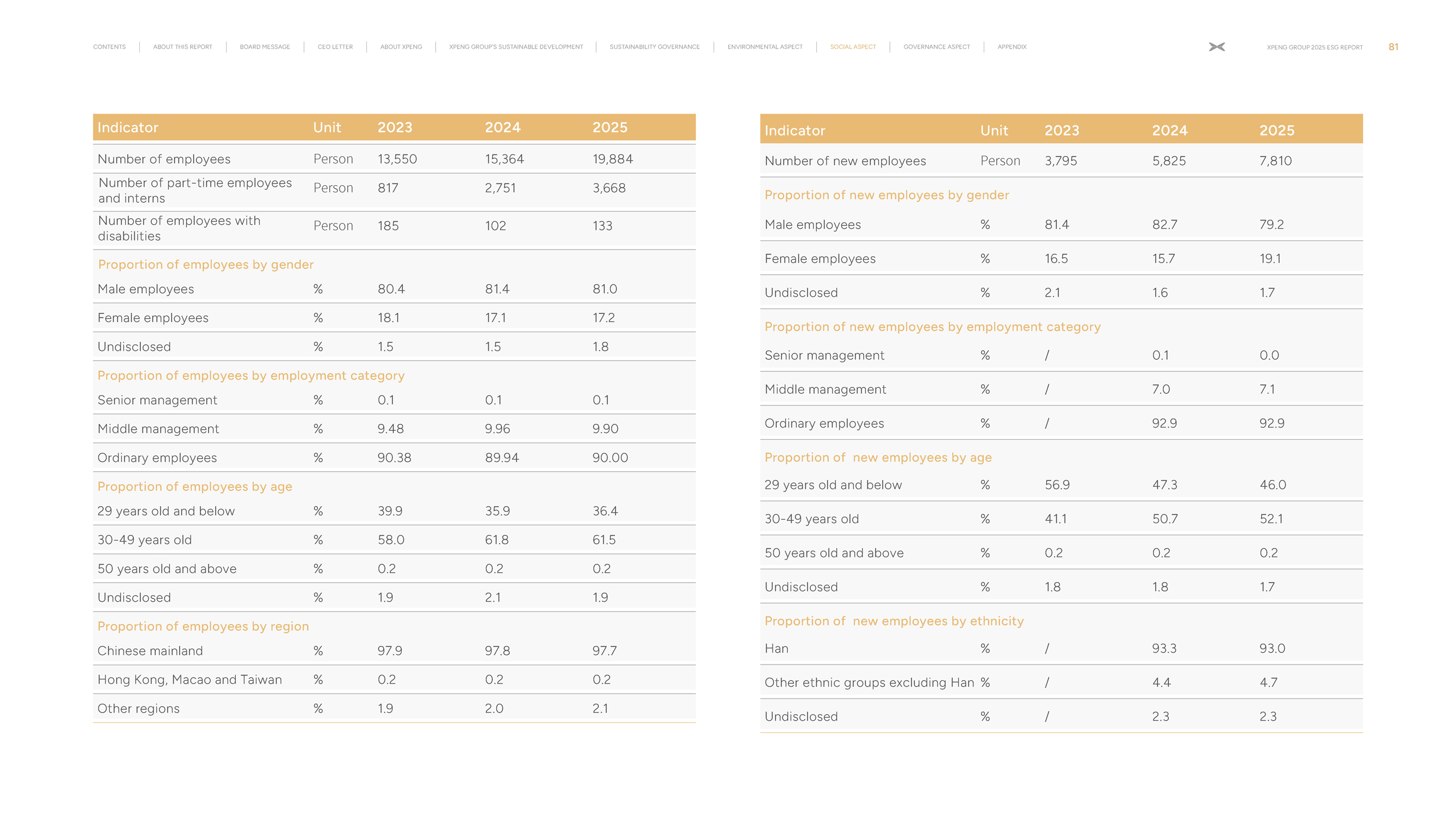Click the 2025 header in the right table

[1276, 130]
